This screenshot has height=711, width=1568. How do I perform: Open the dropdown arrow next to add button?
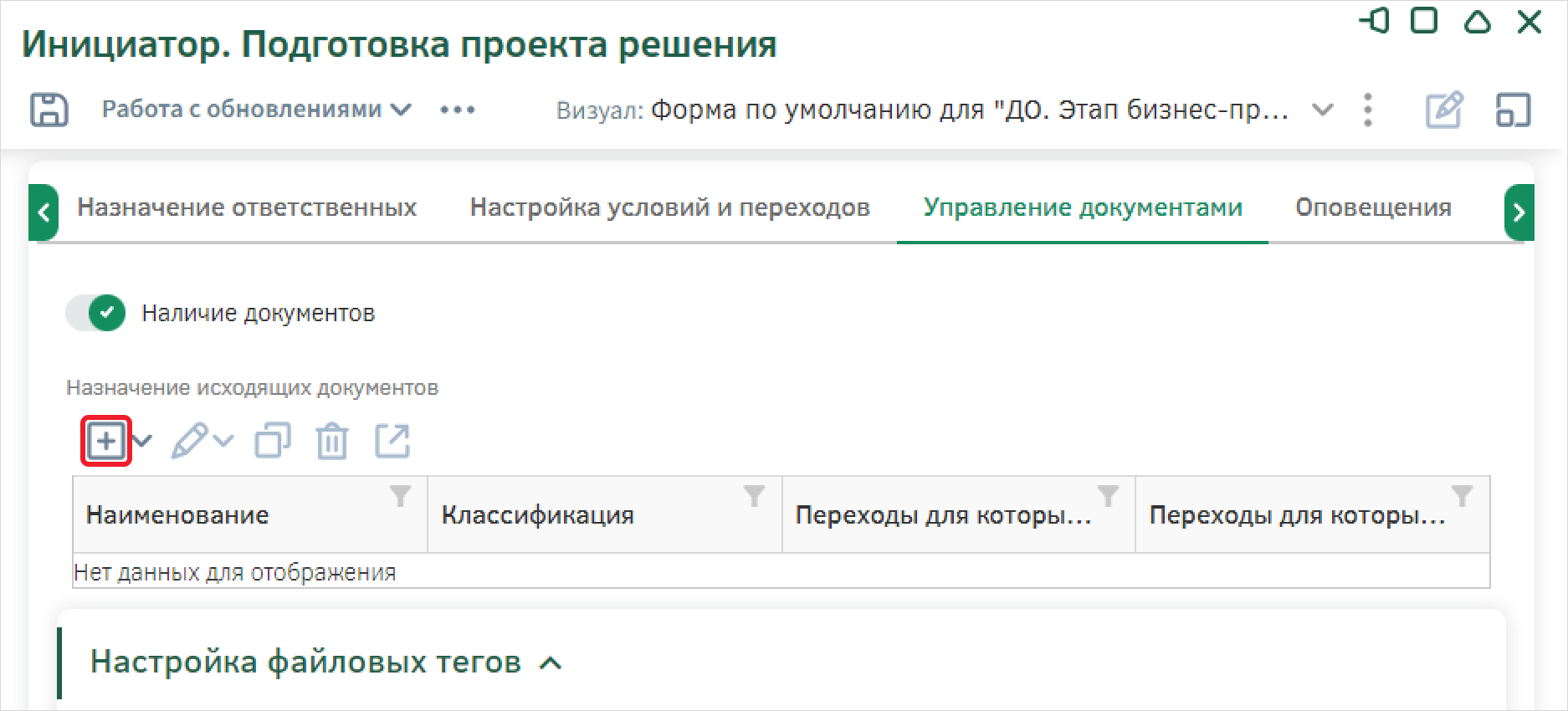142,441
